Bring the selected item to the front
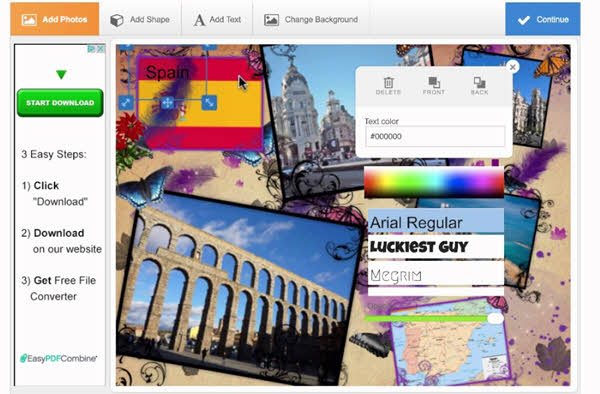 pyautogui.click(x=434, y=86)
